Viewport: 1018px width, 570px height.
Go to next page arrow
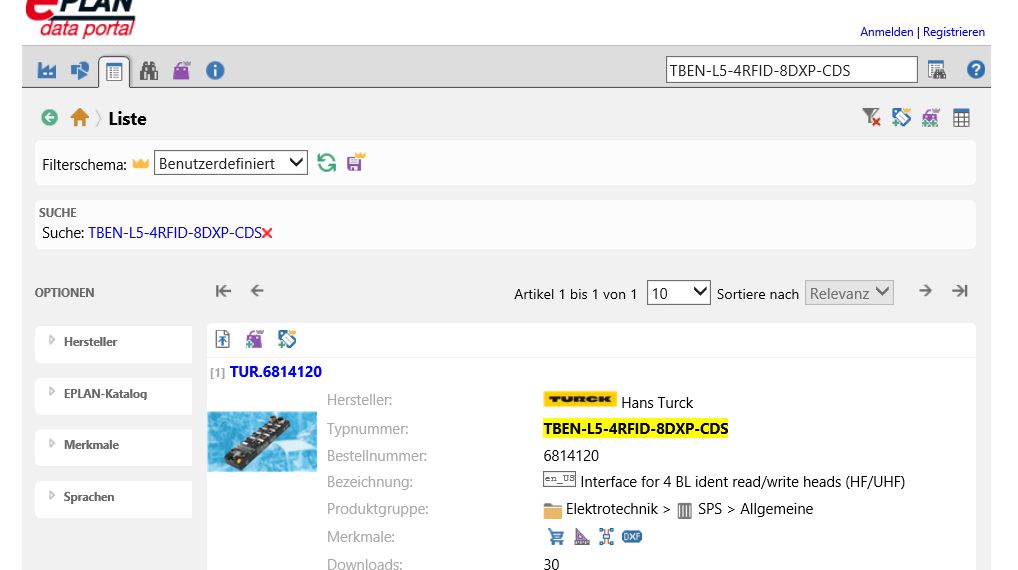click(926, 291)
